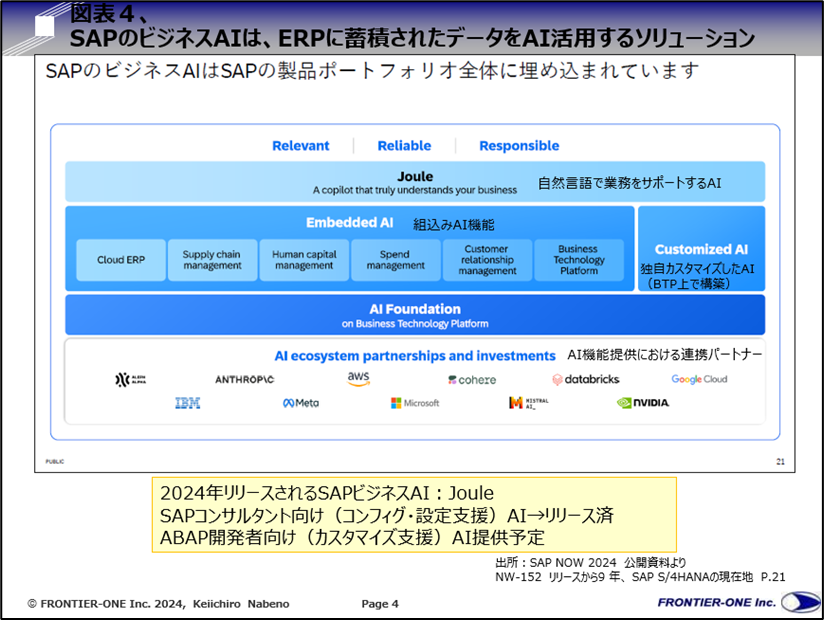Viewport: 824px width, 620px height.
Task: Select the AI Foundation banner
Action: point(415,314)
